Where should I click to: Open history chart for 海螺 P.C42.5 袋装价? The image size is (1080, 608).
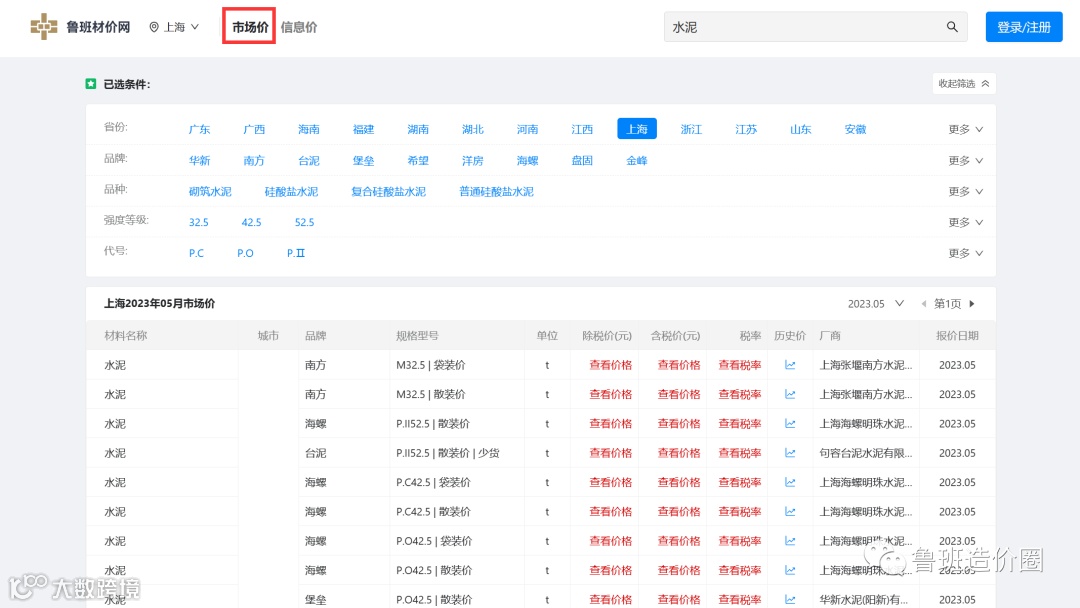(790, 482)
